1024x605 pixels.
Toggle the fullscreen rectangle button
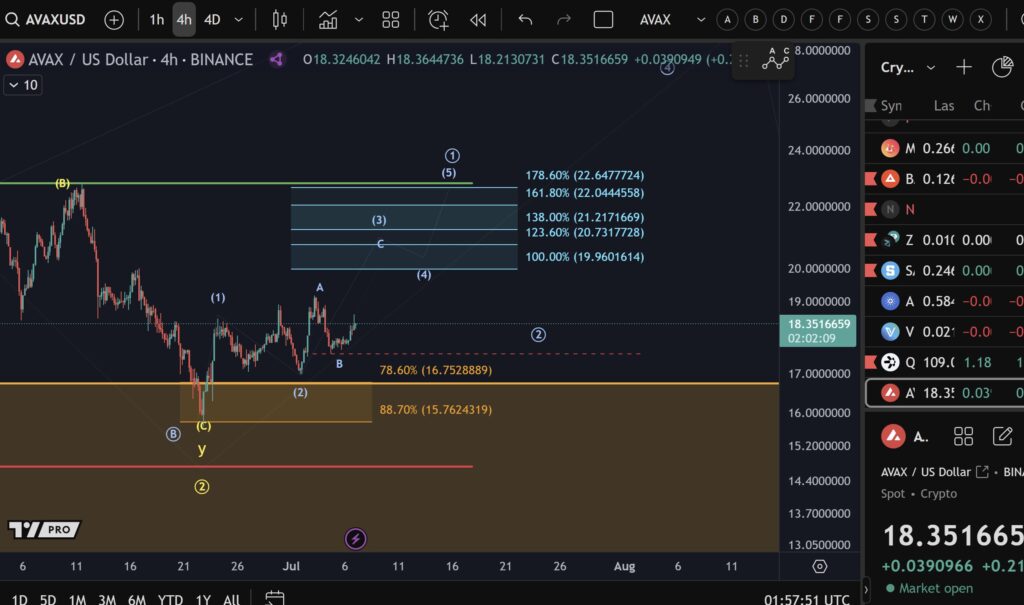pyautogui.click(x=603, y=20)
